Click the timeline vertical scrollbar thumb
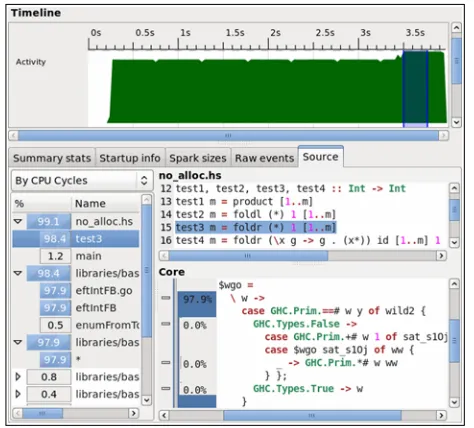474x428 pixels. pyautogui.click(x=456, y=61)
